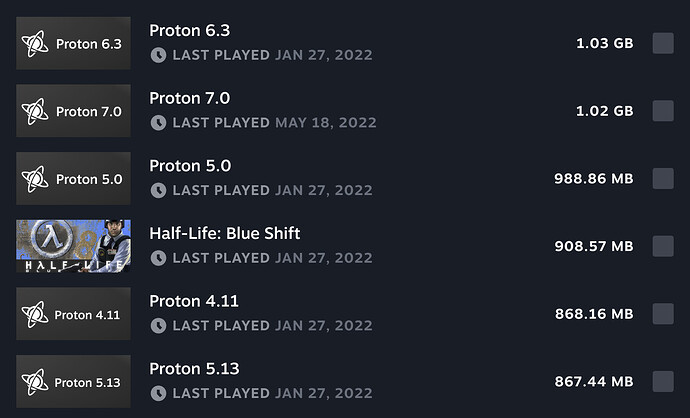Mark the Half-Life: Blue Shift checkbox
690x418 pixels.
click(663, 246)
